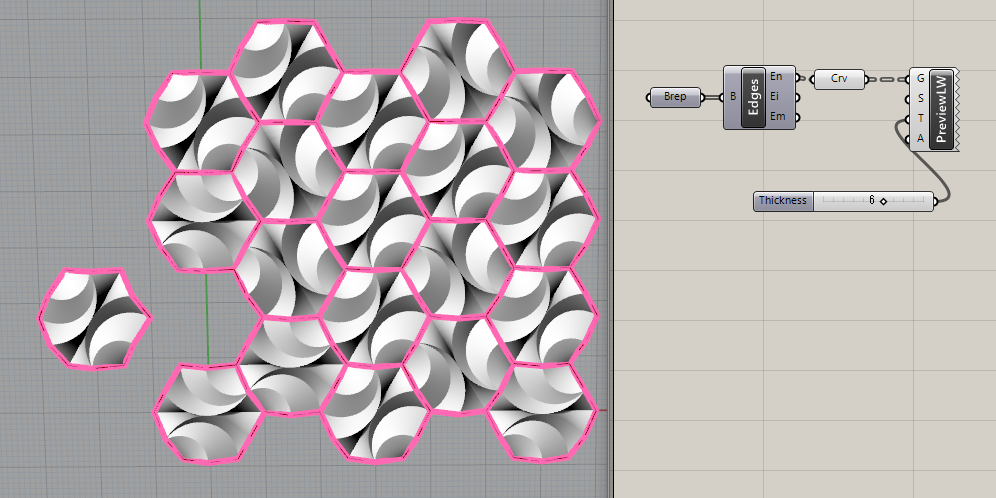The width and height of the screenshot is (996, 498).
Task: Click the Thickness slider diamond handle
Action: coord(884,201)
